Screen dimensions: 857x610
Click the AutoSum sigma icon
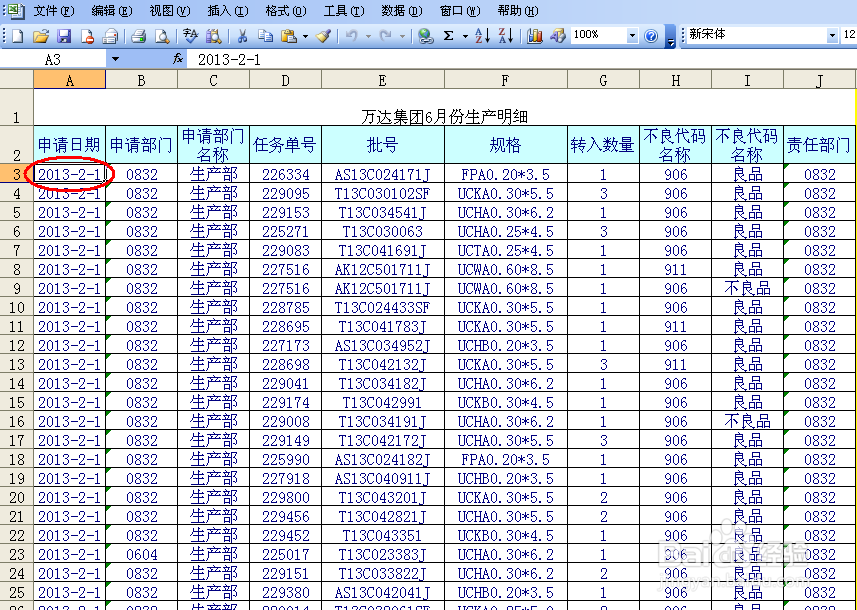pyautogui.click(x=449, y=36)
